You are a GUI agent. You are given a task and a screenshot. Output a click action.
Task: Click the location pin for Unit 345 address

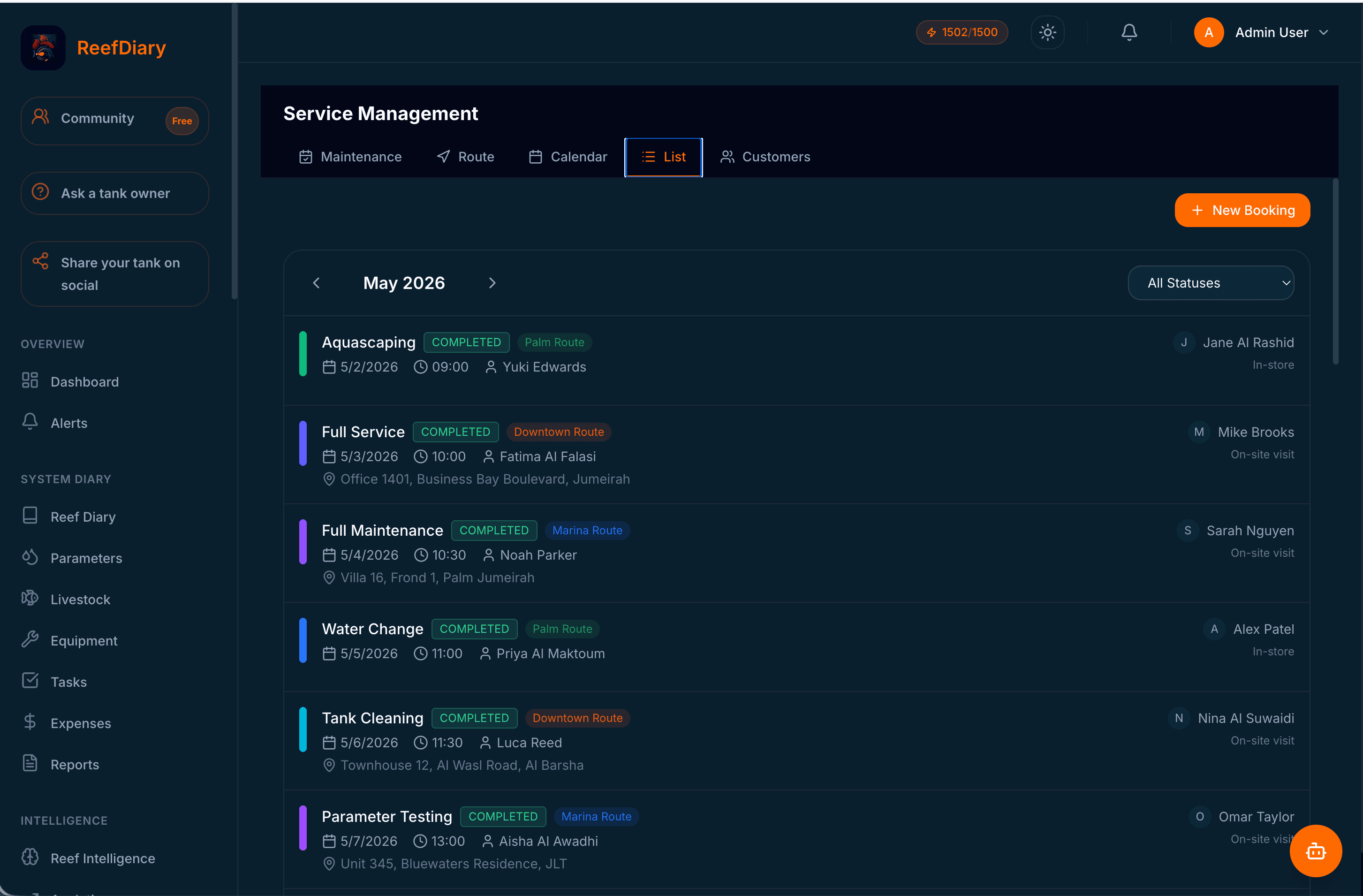(x=329, y=863)
